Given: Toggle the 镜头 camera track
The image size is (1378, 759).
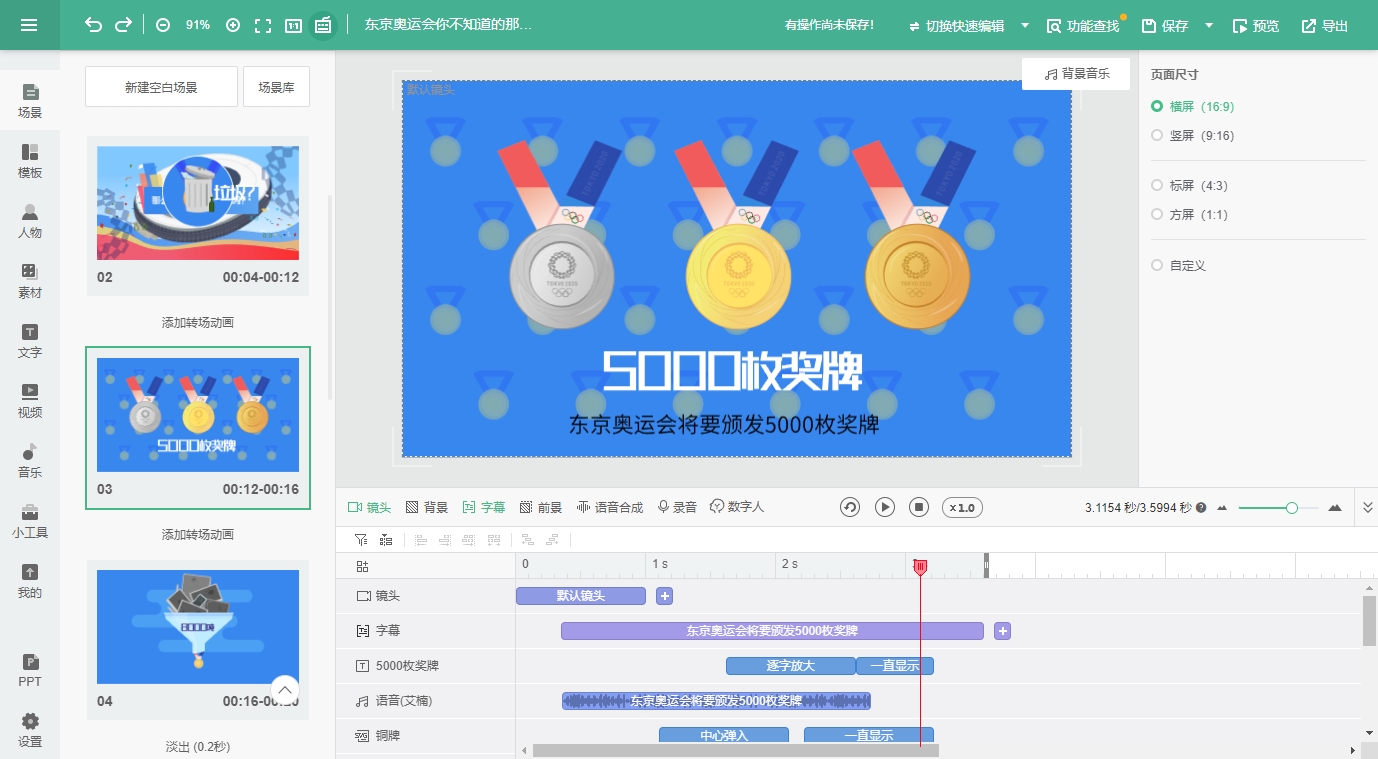Looking at the screenshot, I should click(369, 507).
